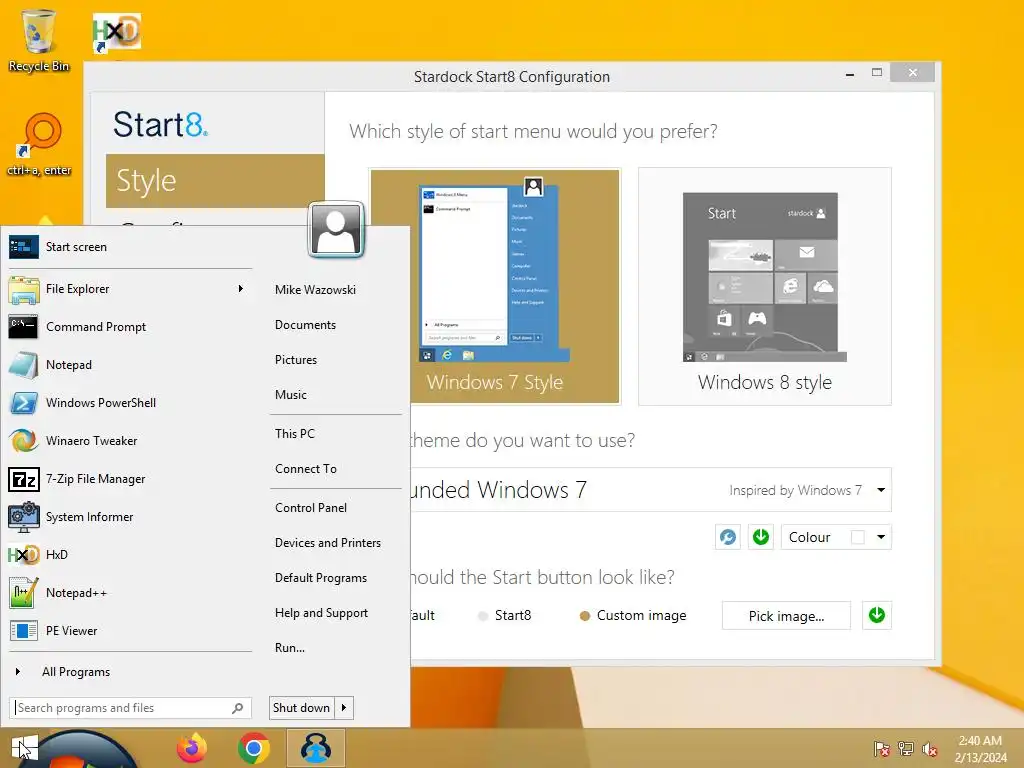Click System Informer icon
The image size is (1024, 768).
24,517
